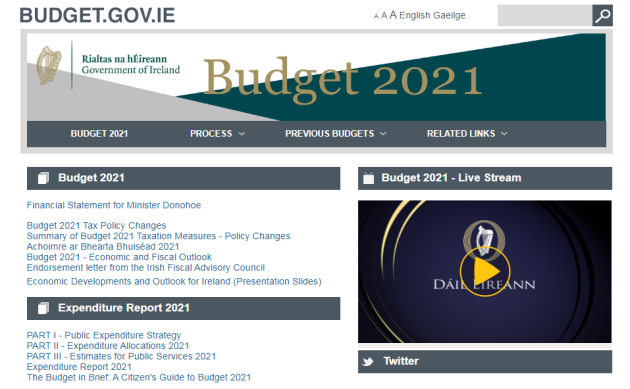The width and height of the screenshot is (630, 389).
Task: Click the harp logo in the banner
Action: (49, 66)
